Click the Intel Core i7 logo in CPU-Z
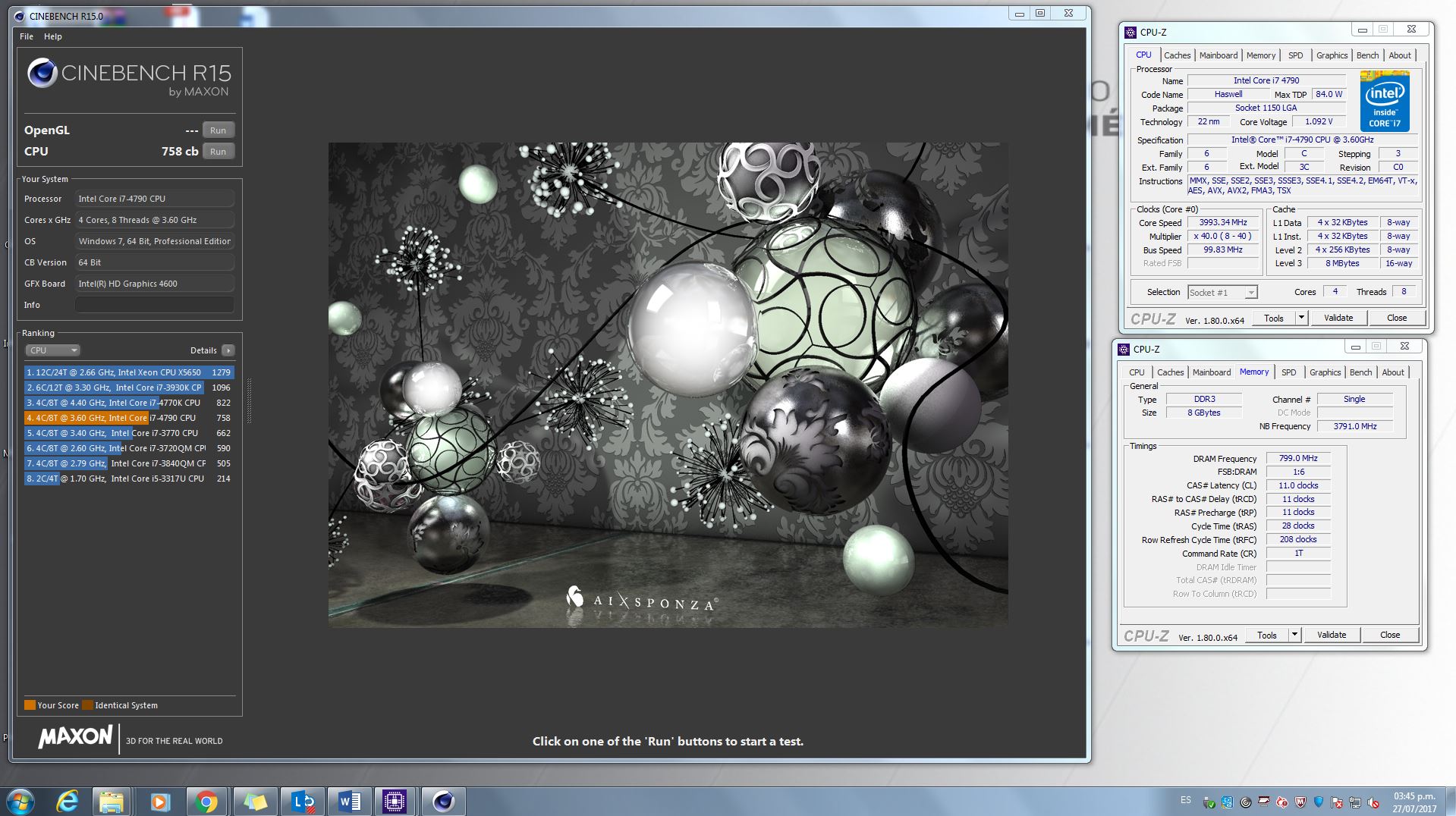Viewport: 1456px width, 816px height. pyautogui.click(x=1385, y=101)
